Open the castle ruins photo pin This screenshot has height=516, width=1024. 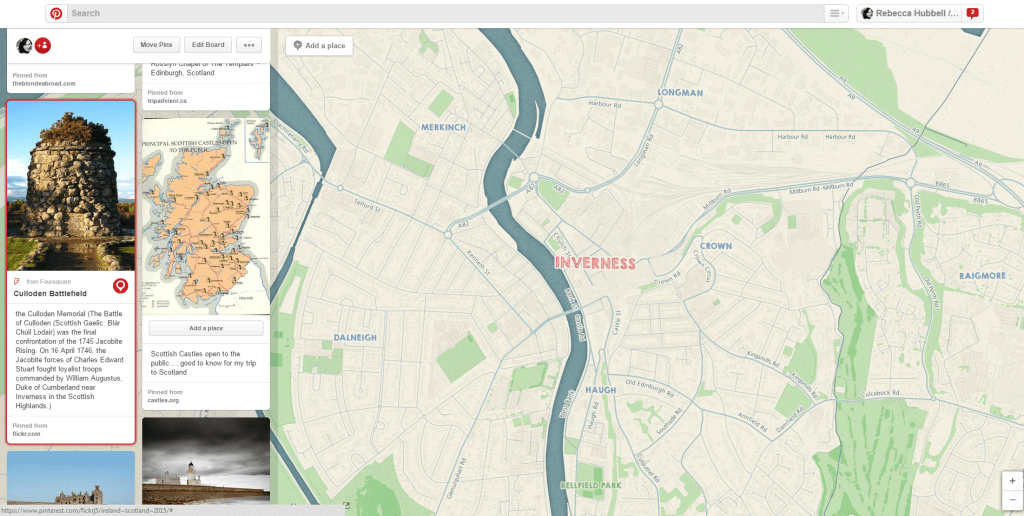[x=71, y=477]
